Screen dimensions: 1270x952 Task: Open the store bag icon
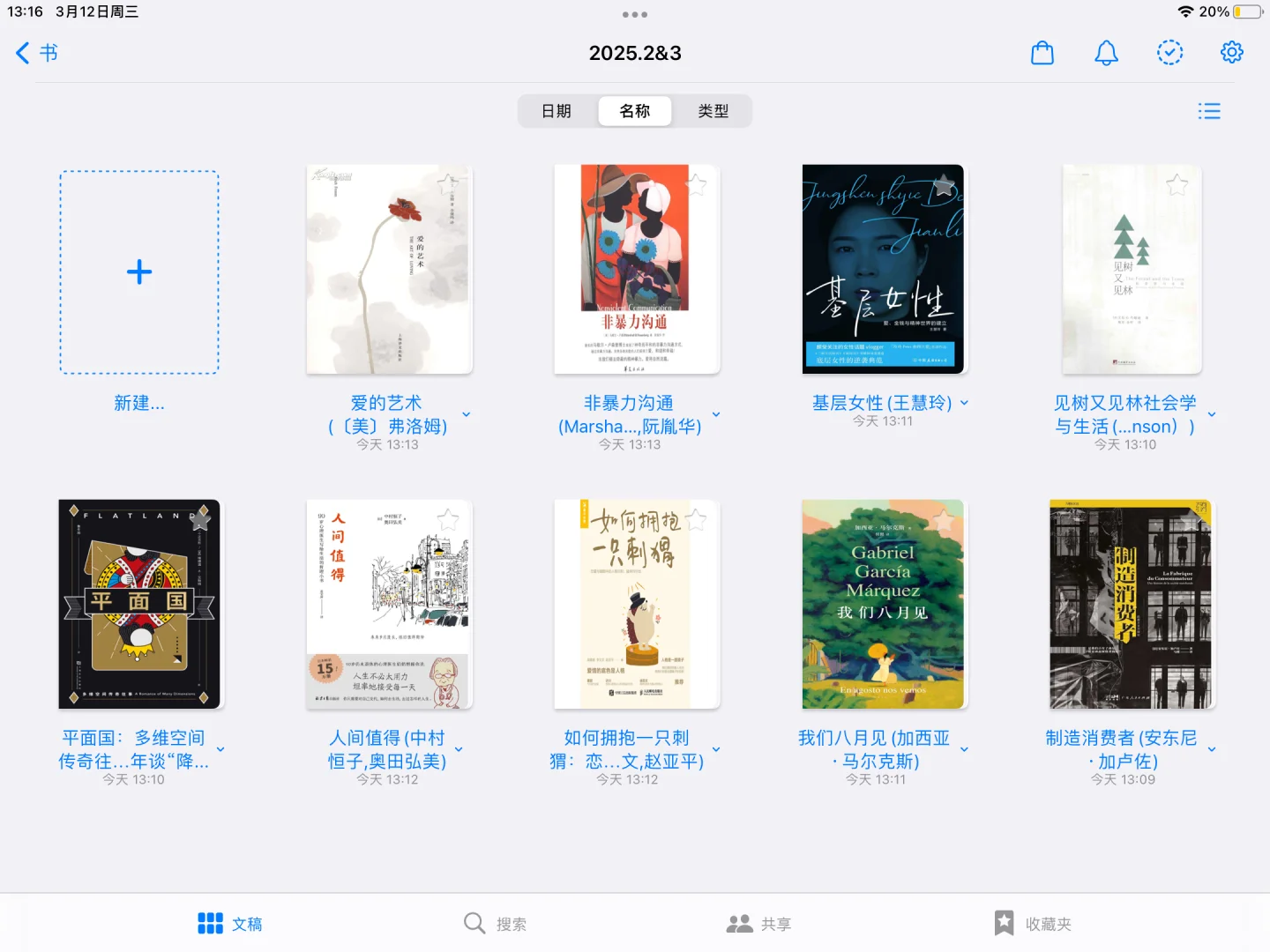tap(1042, 53)
